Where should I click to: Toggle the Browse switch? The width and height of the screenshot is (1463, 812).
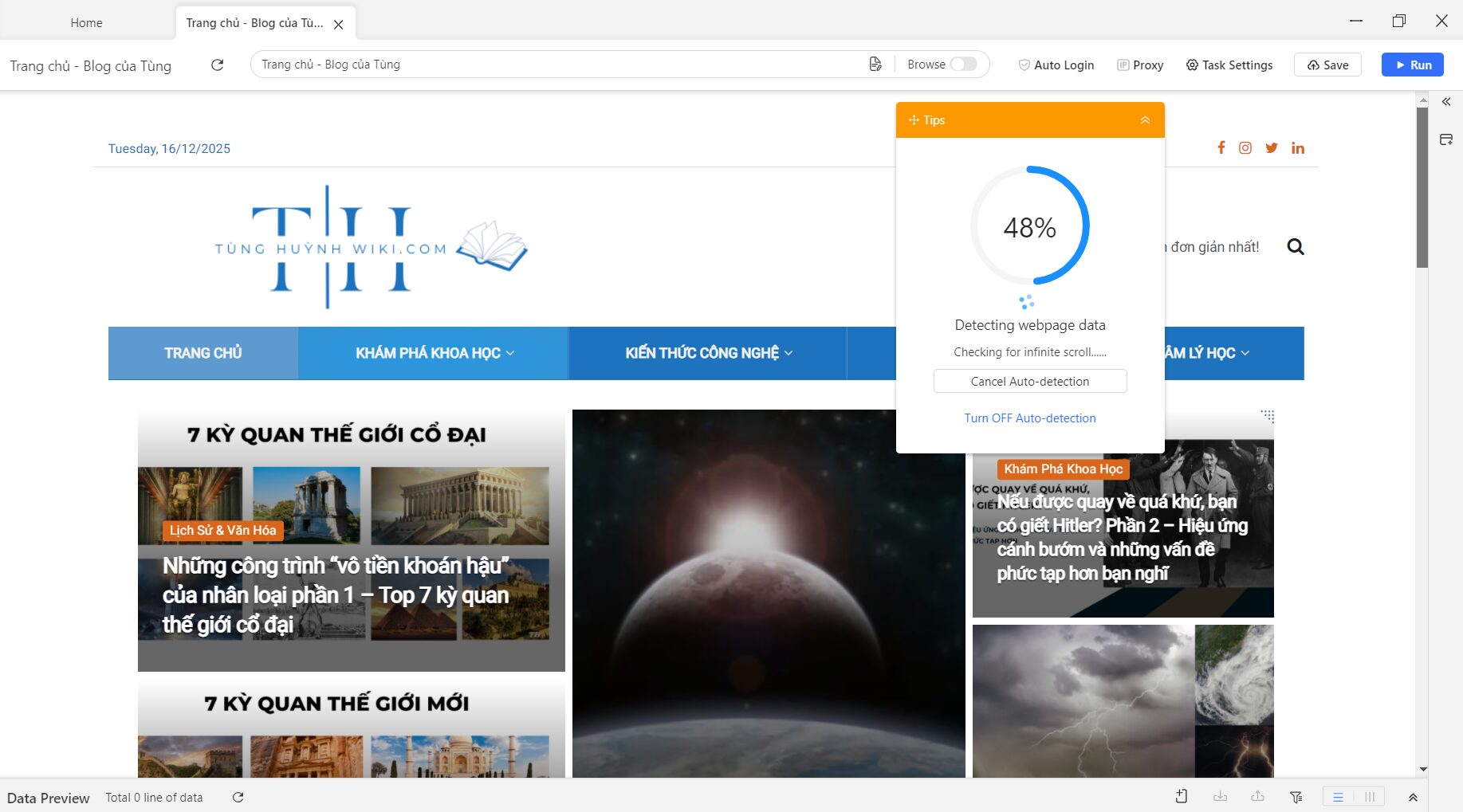click(x=963, y=64)
